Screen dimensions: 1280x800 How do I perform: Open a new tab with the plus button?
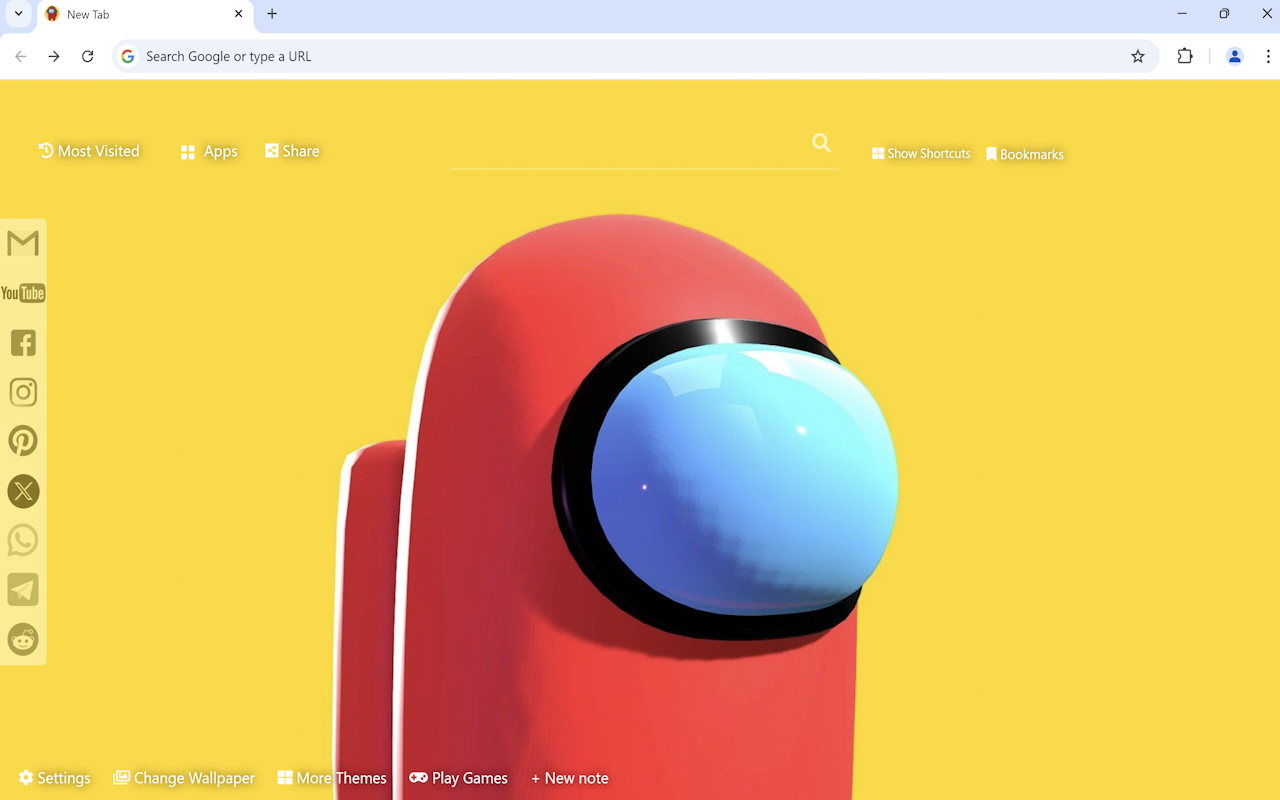272,14
